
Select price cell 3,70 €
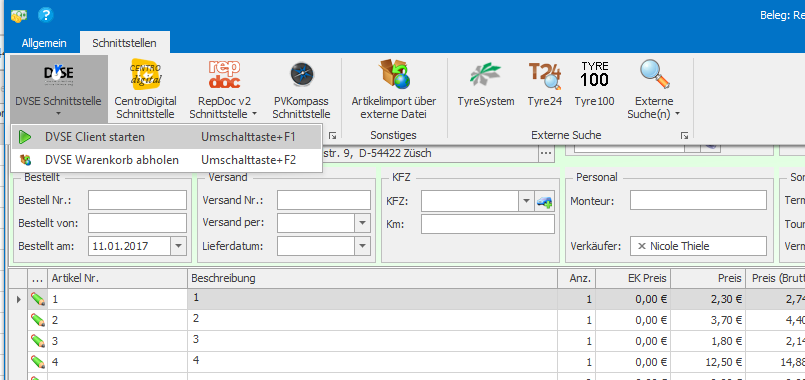coord(708,320)
